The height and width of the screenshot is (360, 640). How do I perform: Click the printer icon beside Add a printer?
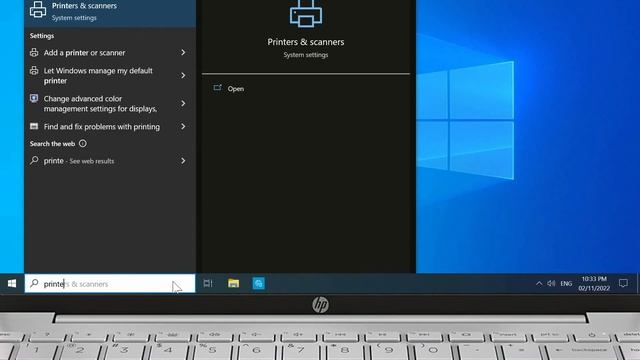(x=34, y=52)
